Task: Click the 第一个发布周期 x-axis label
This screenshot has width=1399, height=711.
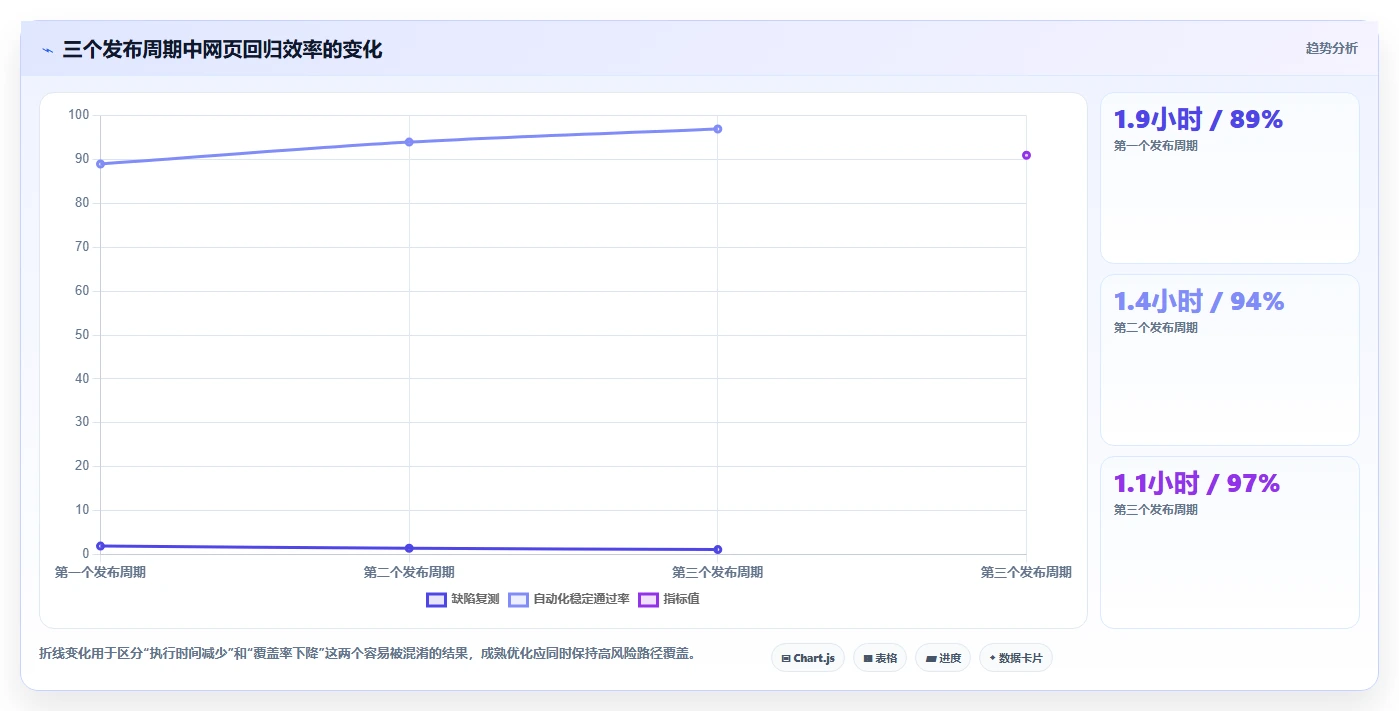Action: (100, 572)
